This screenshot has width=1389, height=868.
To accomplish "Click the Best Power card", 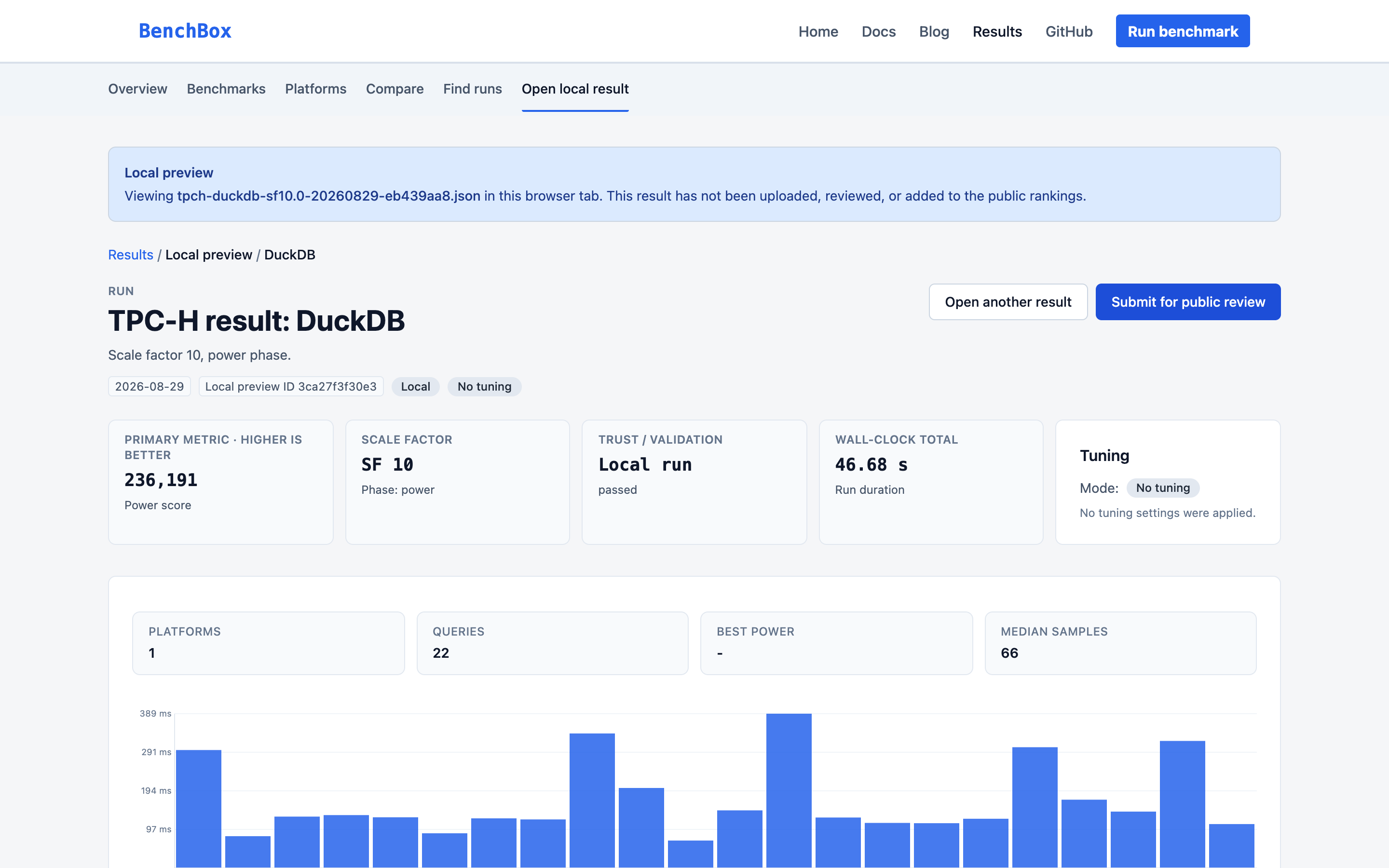I will pos(836,643).
